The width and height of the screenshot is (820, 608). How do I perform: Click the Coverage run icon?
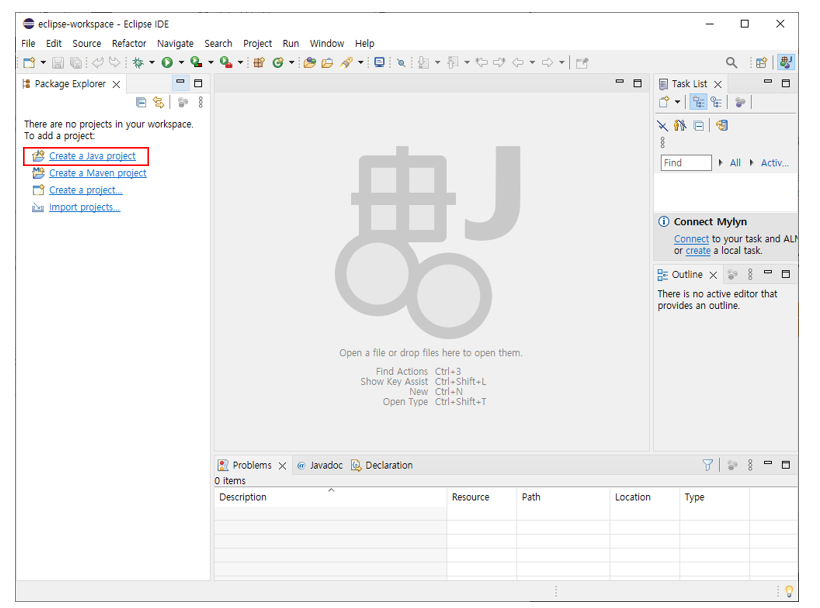point(196,63)
